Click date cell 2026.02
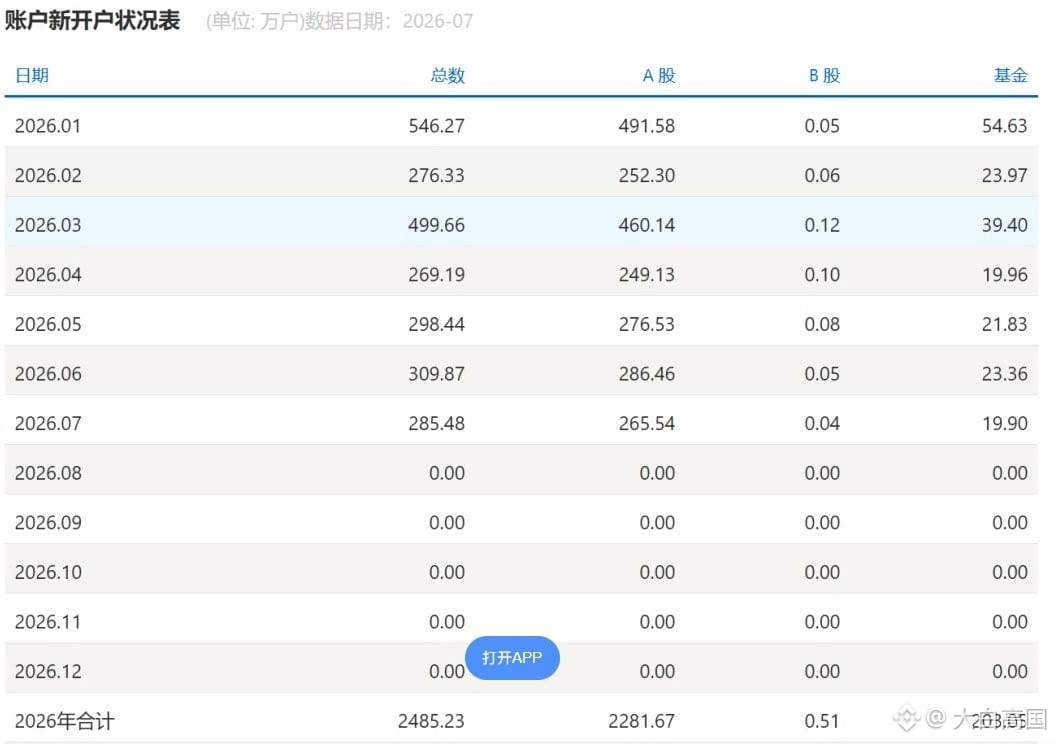 48,176
